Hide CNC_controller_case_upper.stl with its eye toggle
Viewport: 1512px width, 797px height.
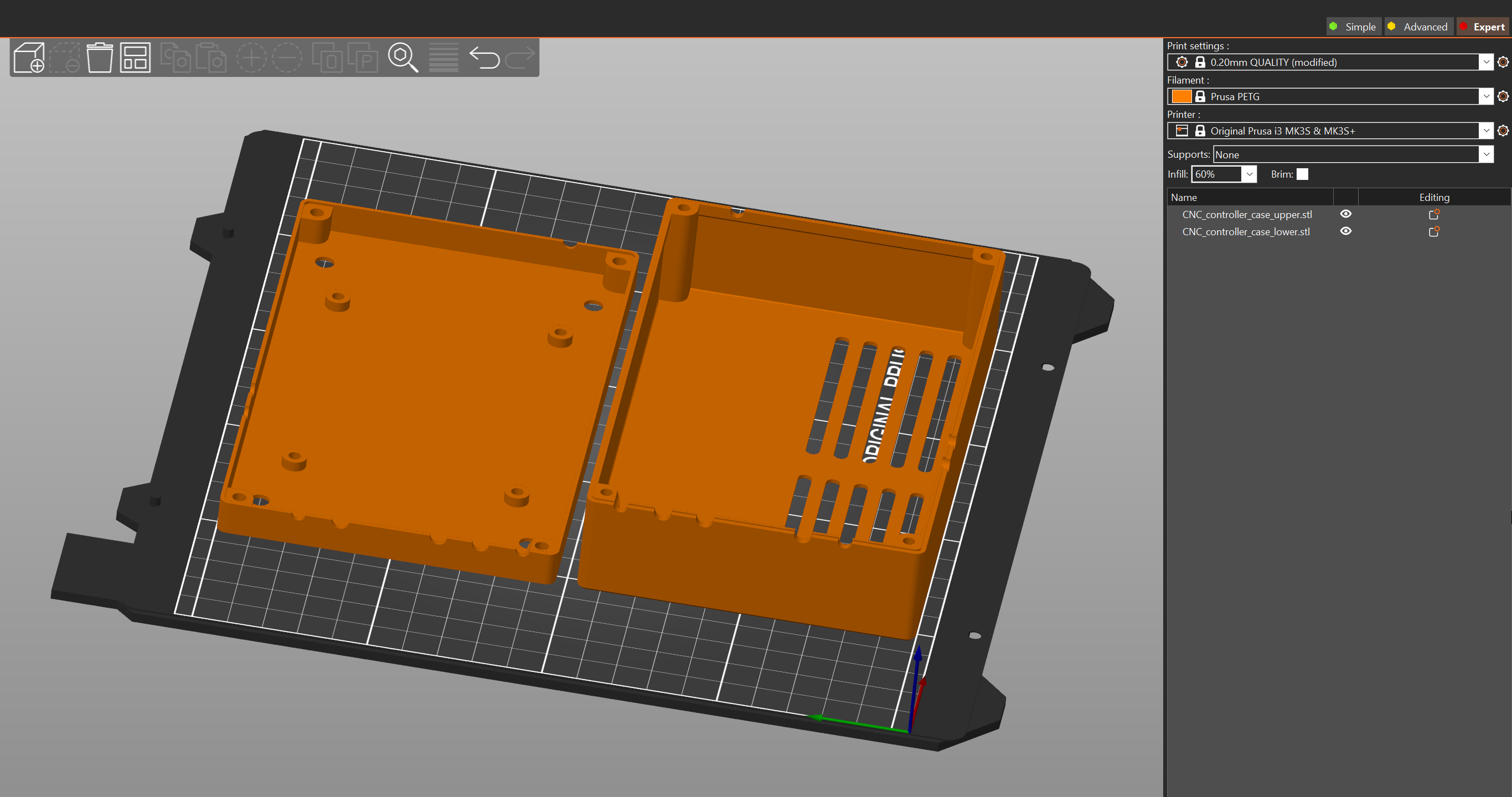[1346, 214]
